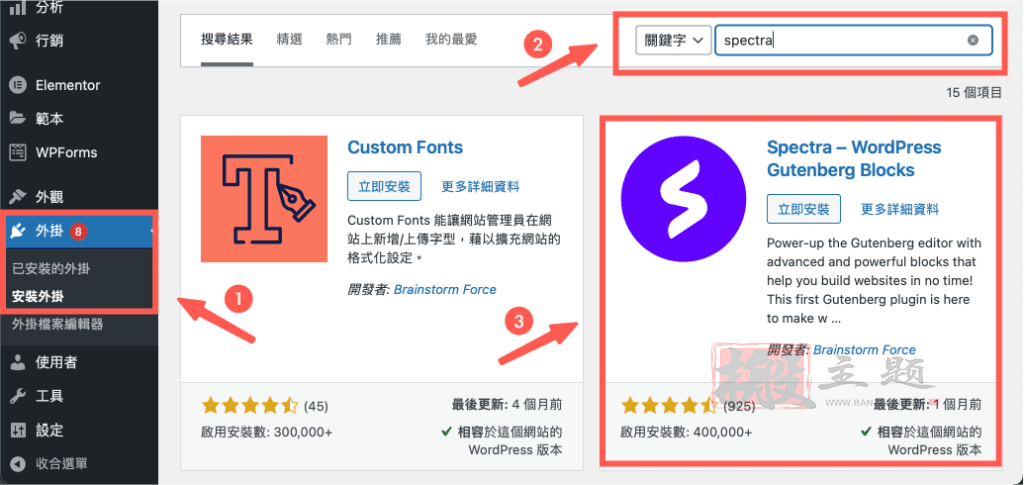Screen dimensions: 1024x485
Task: Switch to the 搜尋結果 tab
Action: pyautogui.click(x=227, y=39)
